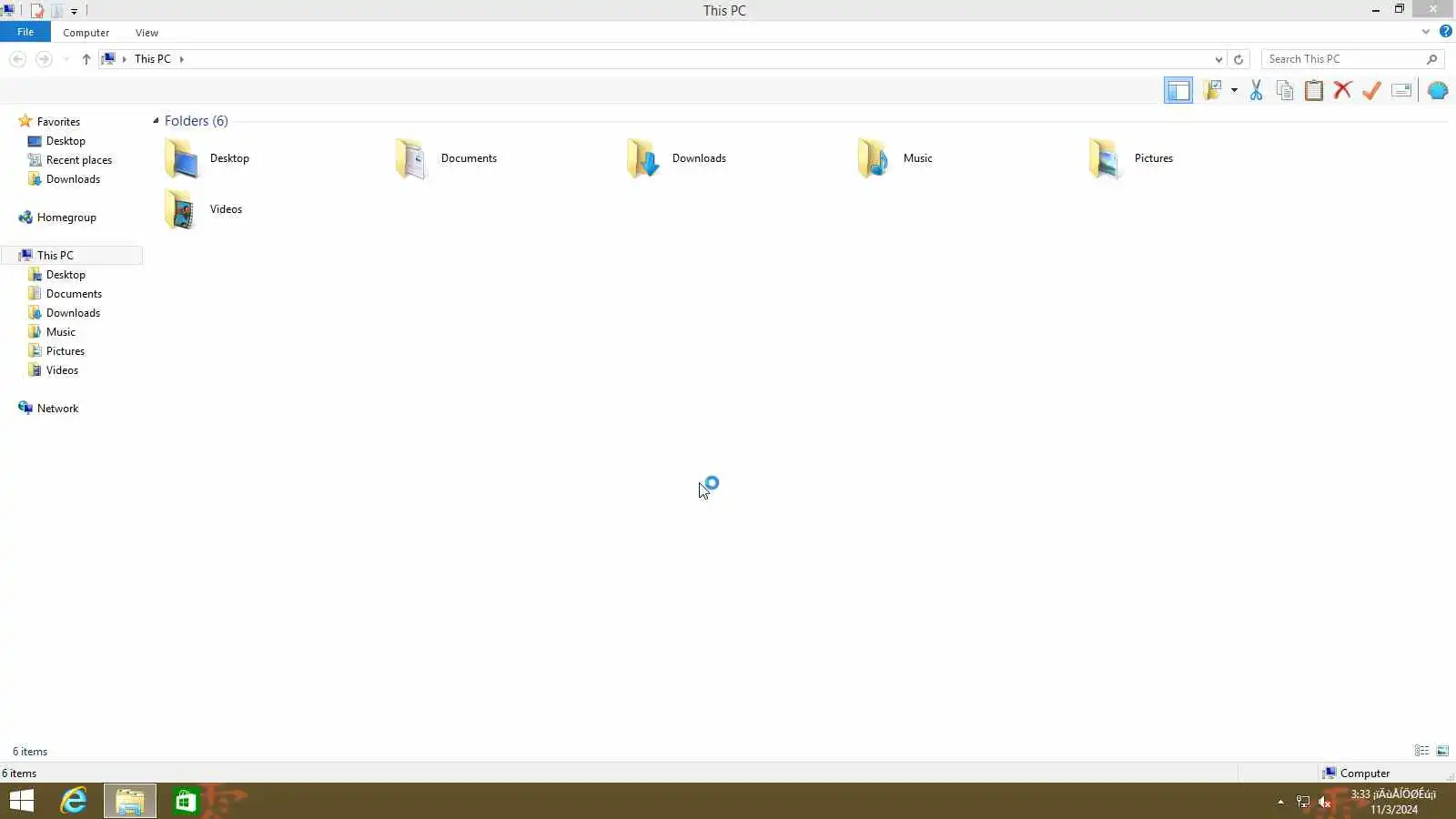Open the Help question mark icon
This screenshot has height=819, width=1456.
1446,32
